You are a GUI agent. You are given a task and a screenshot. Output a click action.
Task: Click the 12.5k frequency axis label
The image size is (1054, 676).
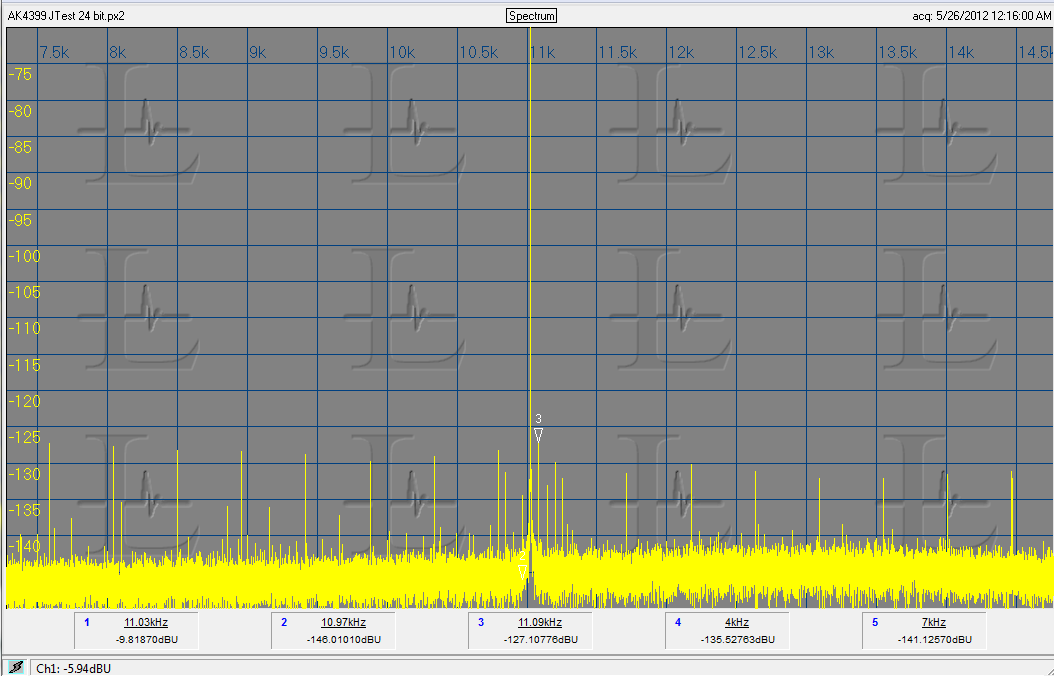tap(758, 52)
